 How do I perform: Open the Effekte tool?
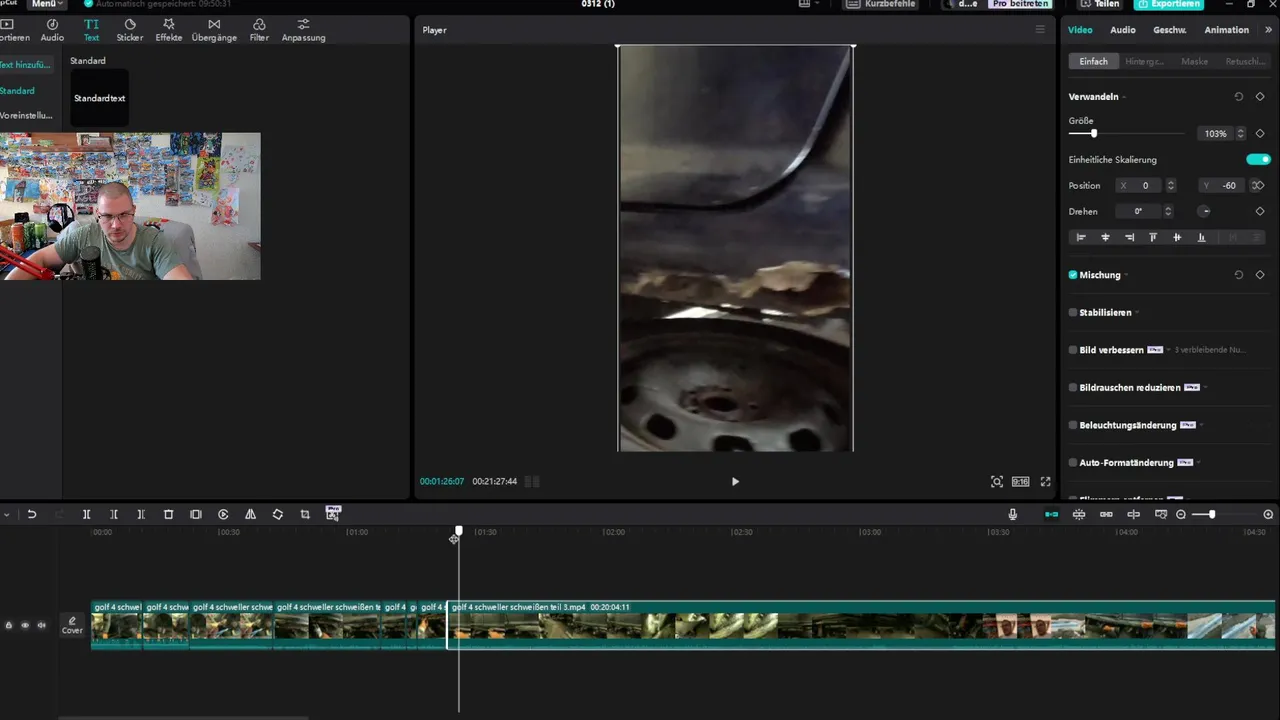pyautogui.click(x=168, y=29)
